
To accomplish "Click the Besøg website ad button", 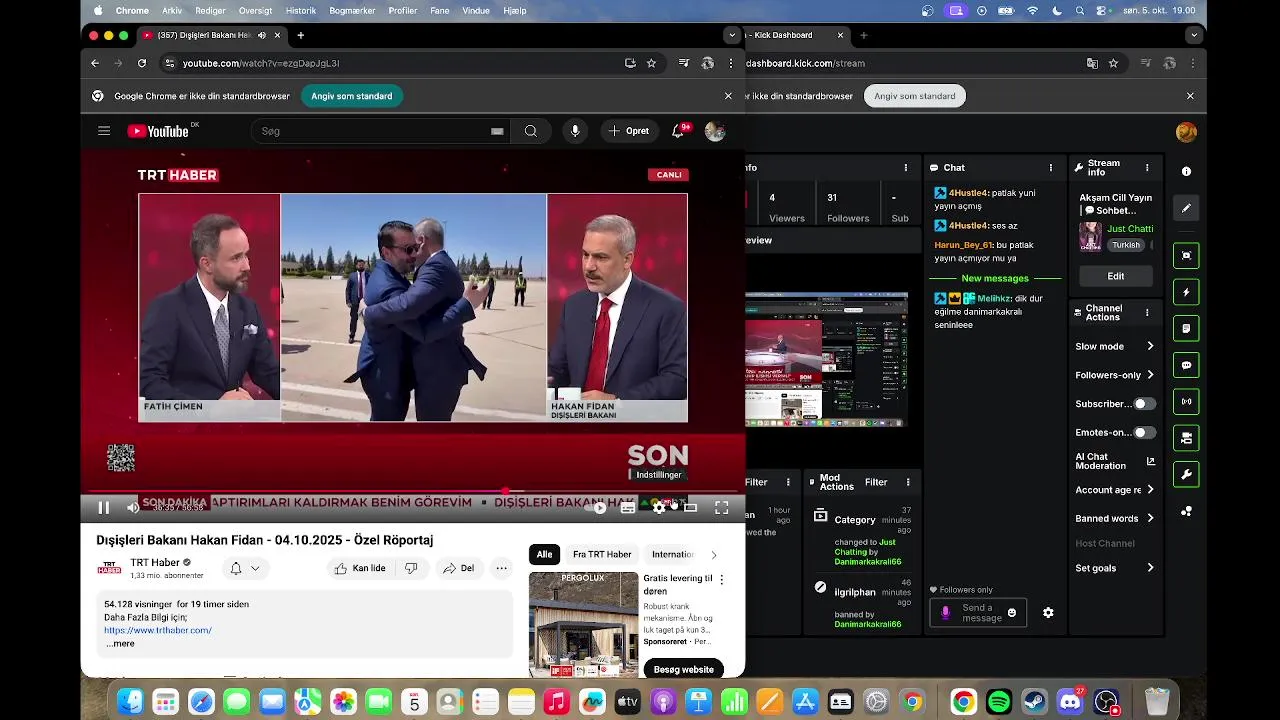I will pos(684,669).
